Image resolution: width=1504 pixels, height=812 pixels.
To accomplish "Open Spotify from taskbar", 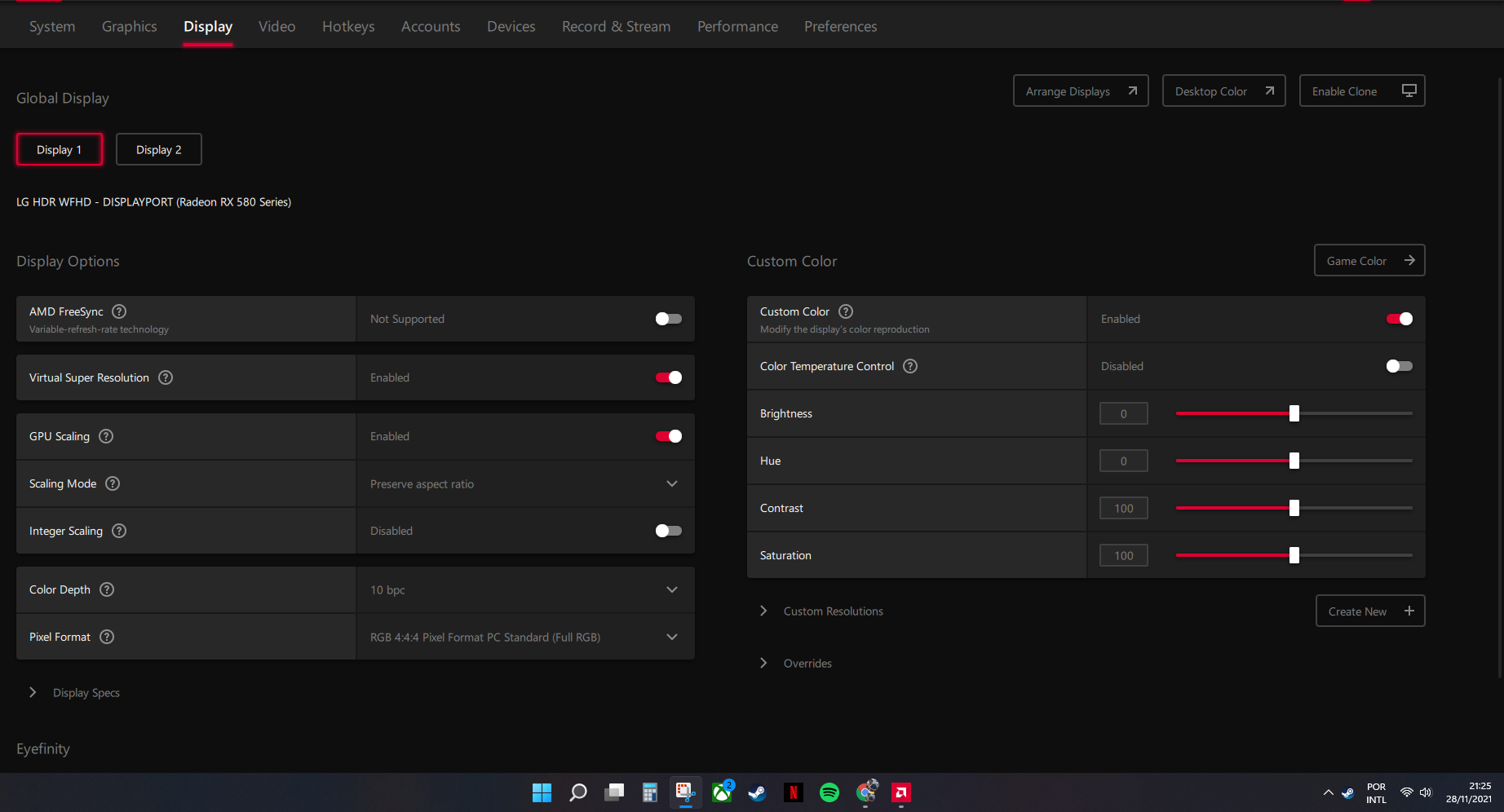I will point(829,792).
